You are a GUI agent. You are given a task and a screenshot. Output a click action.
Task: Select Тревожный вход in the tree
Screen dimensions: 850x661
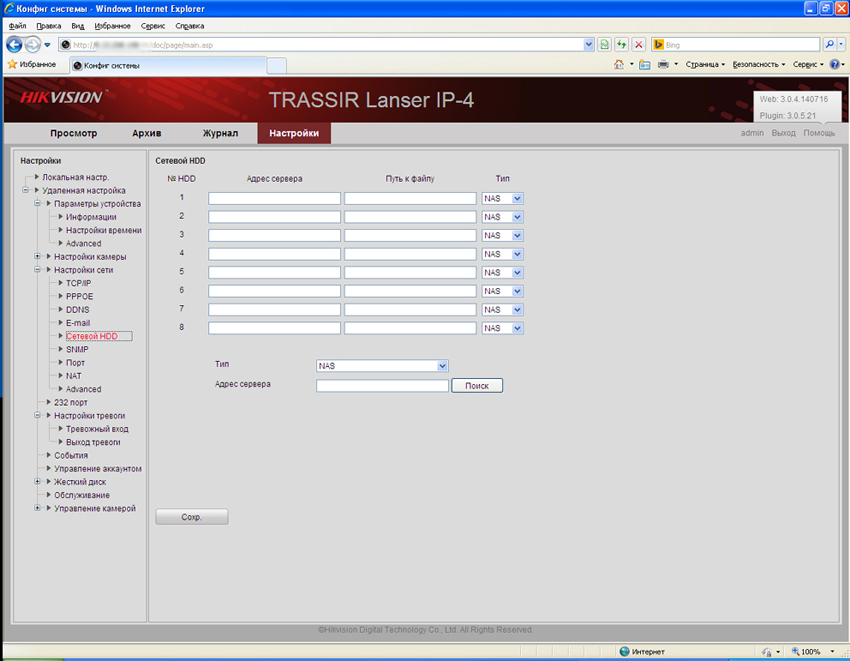[x=97, y=429]
